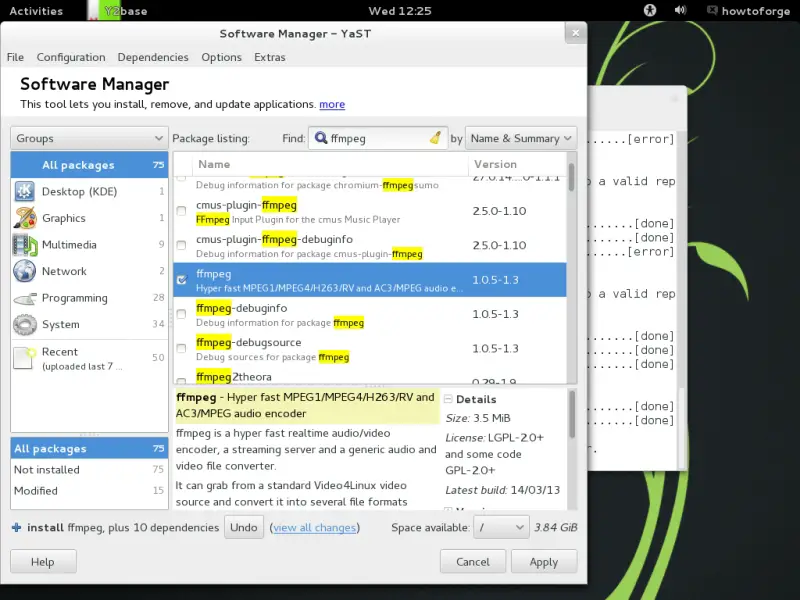Open the howtoforge user menu

[756, 11]
